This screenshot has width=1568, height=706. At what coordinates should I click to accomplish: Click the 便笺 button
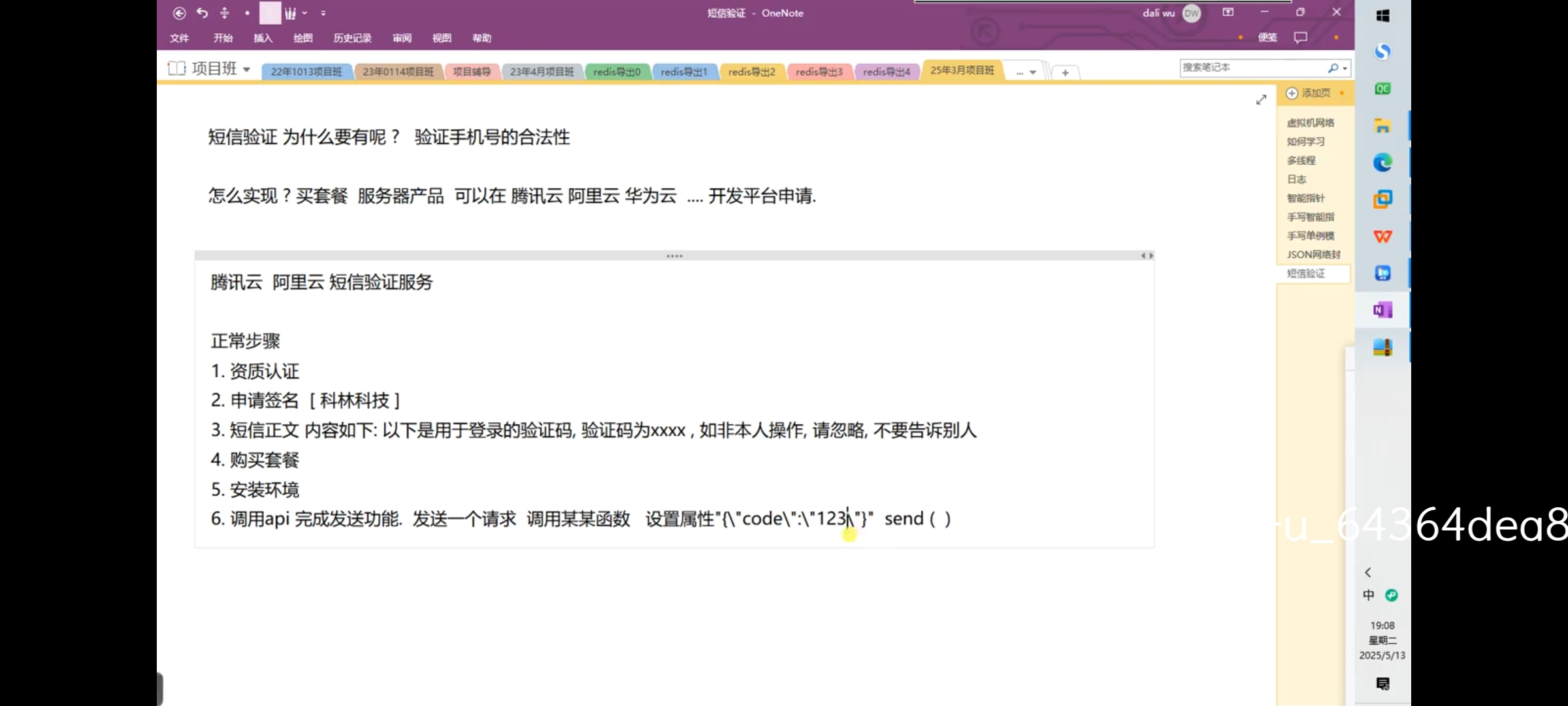[1267, 37]
